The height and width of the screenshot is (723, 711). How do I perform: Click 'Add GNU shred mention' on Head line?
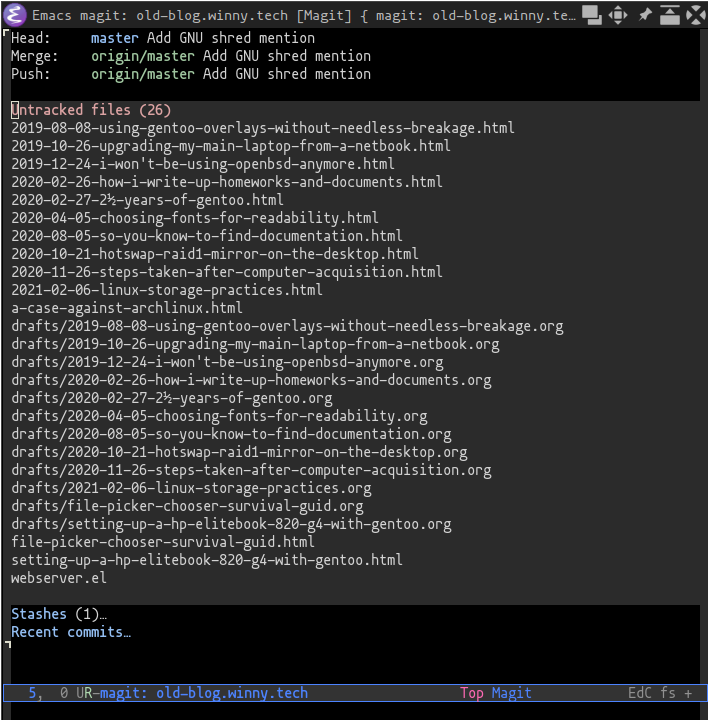(231, 38)
